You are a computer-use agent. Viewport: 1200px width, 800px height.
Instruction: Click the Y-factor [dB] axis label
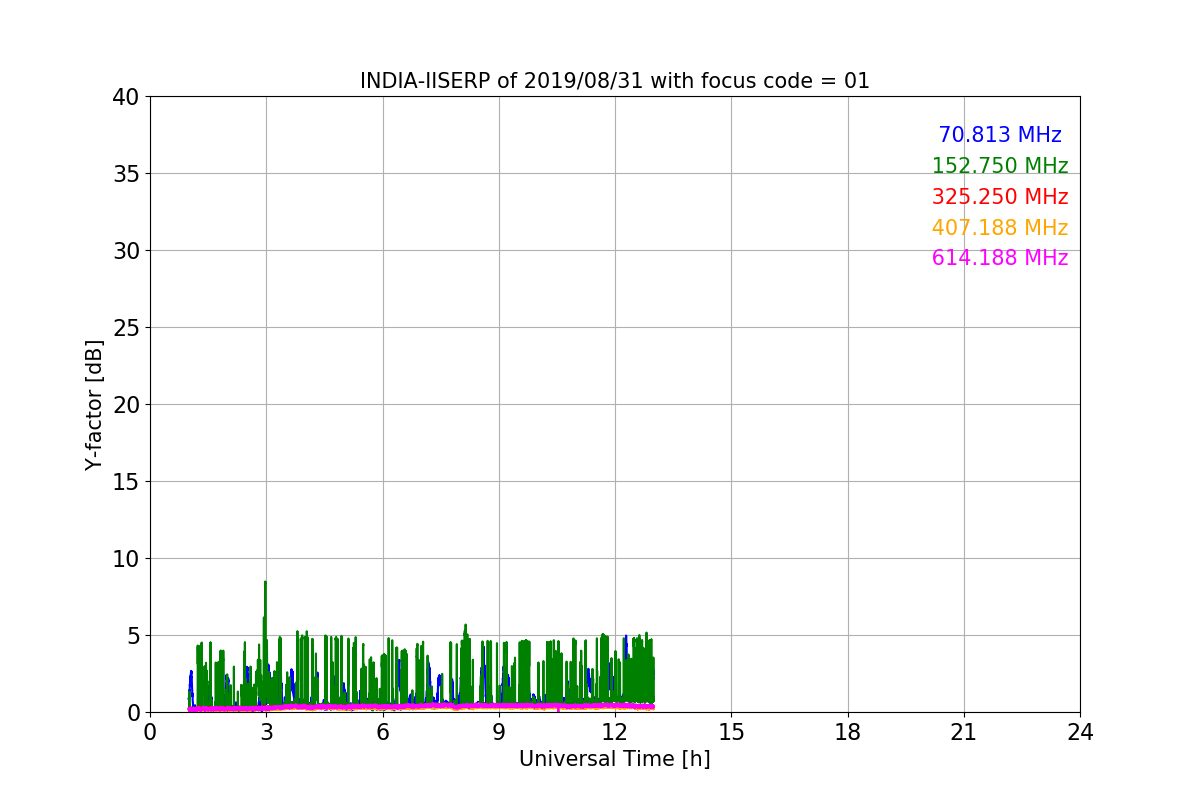tap(94, 404)
